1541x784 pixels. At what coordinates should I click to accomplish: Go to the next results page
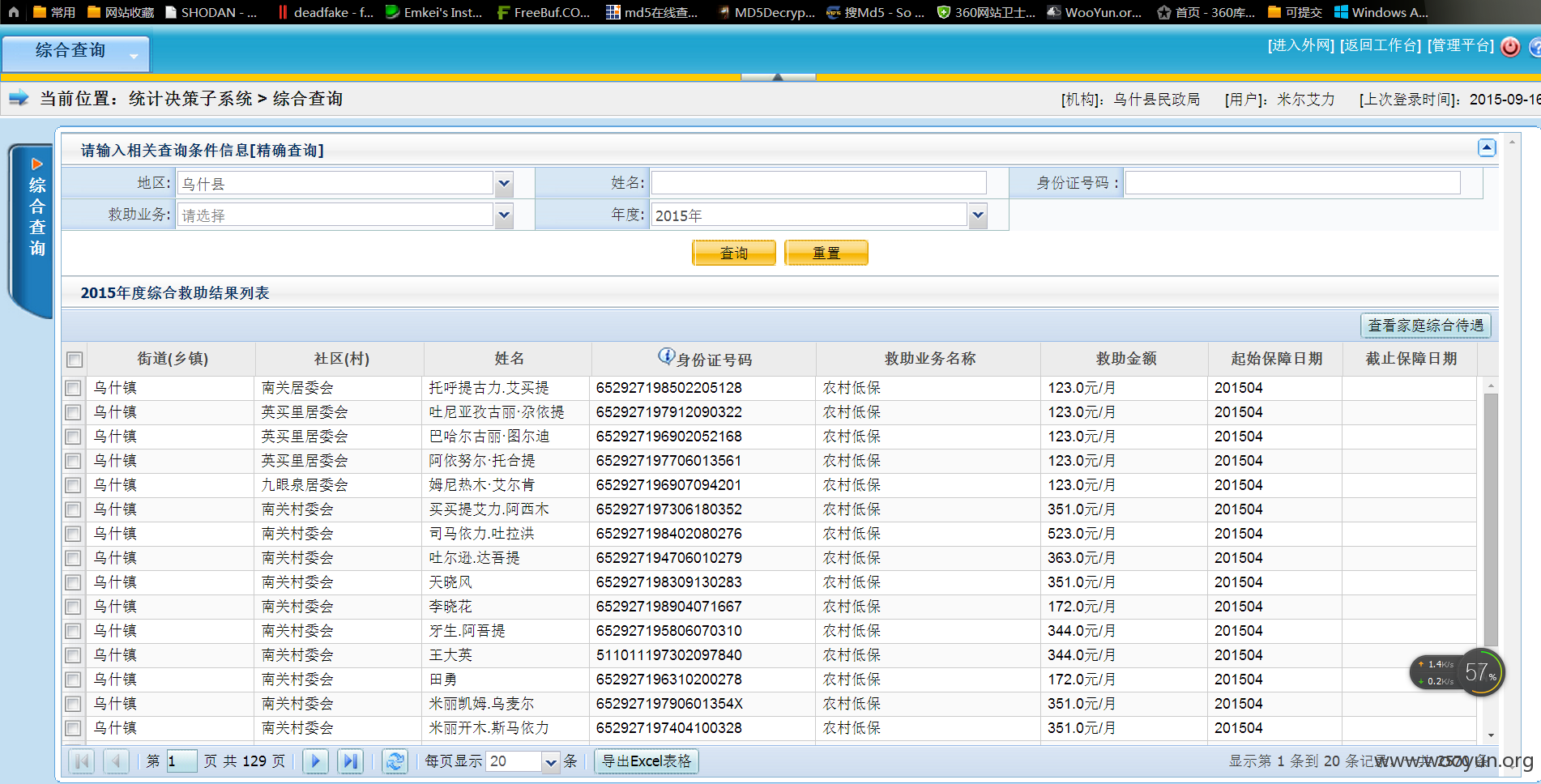pyautogui.click(x=315, y=761)
